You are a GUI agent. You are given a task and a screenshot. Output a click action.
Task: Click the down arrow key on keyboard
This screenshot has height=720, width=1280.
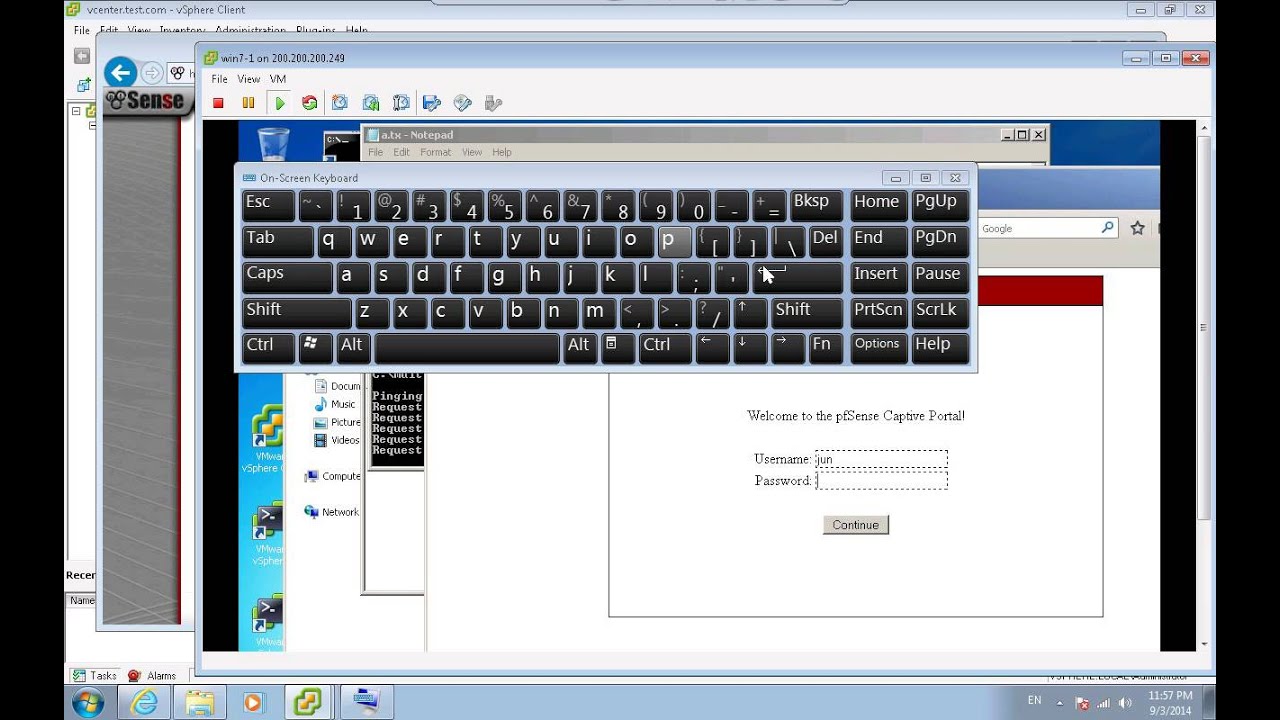750,348
